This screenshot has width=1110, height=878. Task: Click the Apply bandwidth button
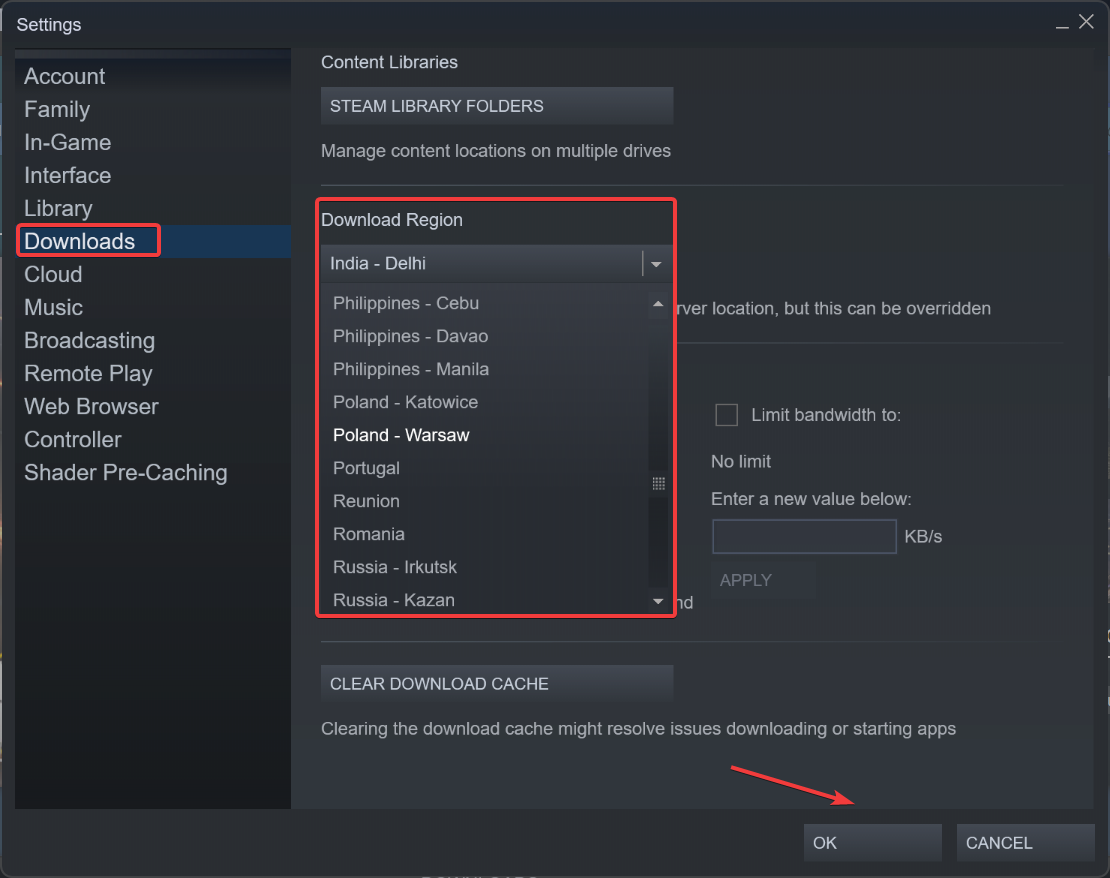[763, 581]
